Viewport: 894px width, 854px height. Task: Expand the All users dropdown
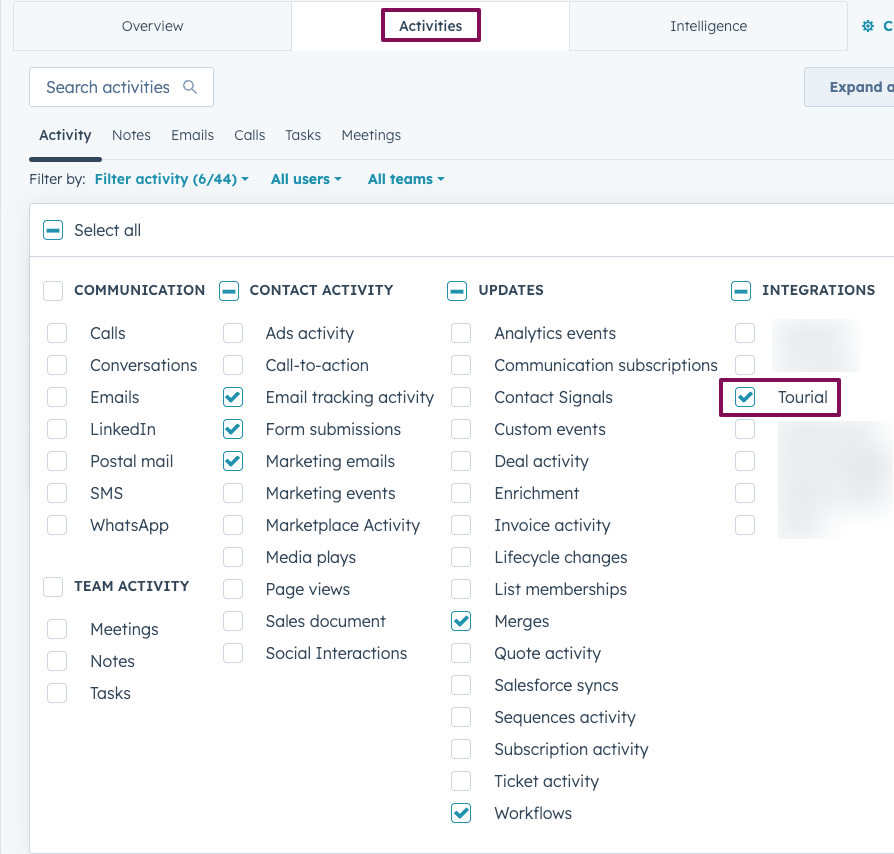point(306,180)
